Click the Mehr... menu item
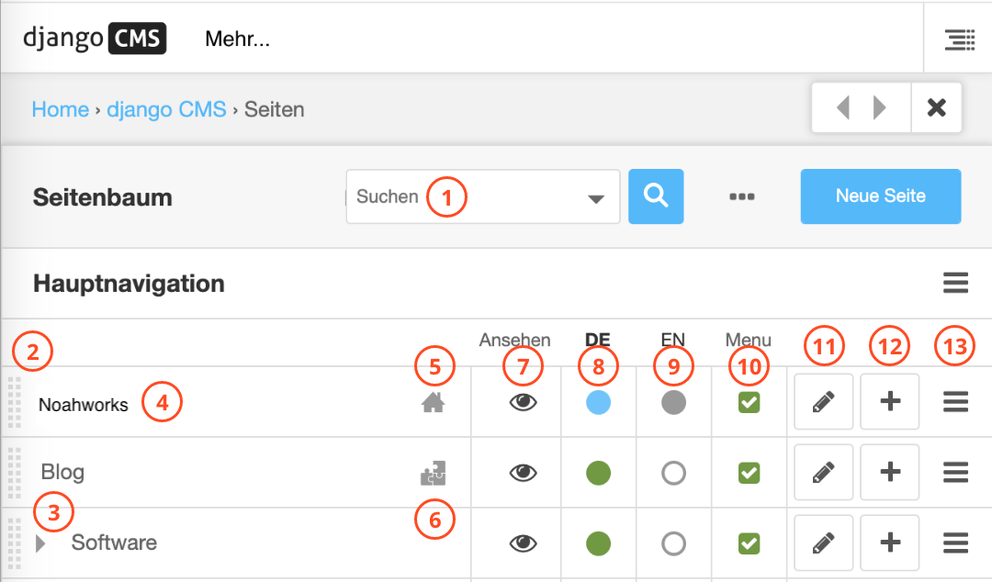992x582 pixels. coord(237,39)
